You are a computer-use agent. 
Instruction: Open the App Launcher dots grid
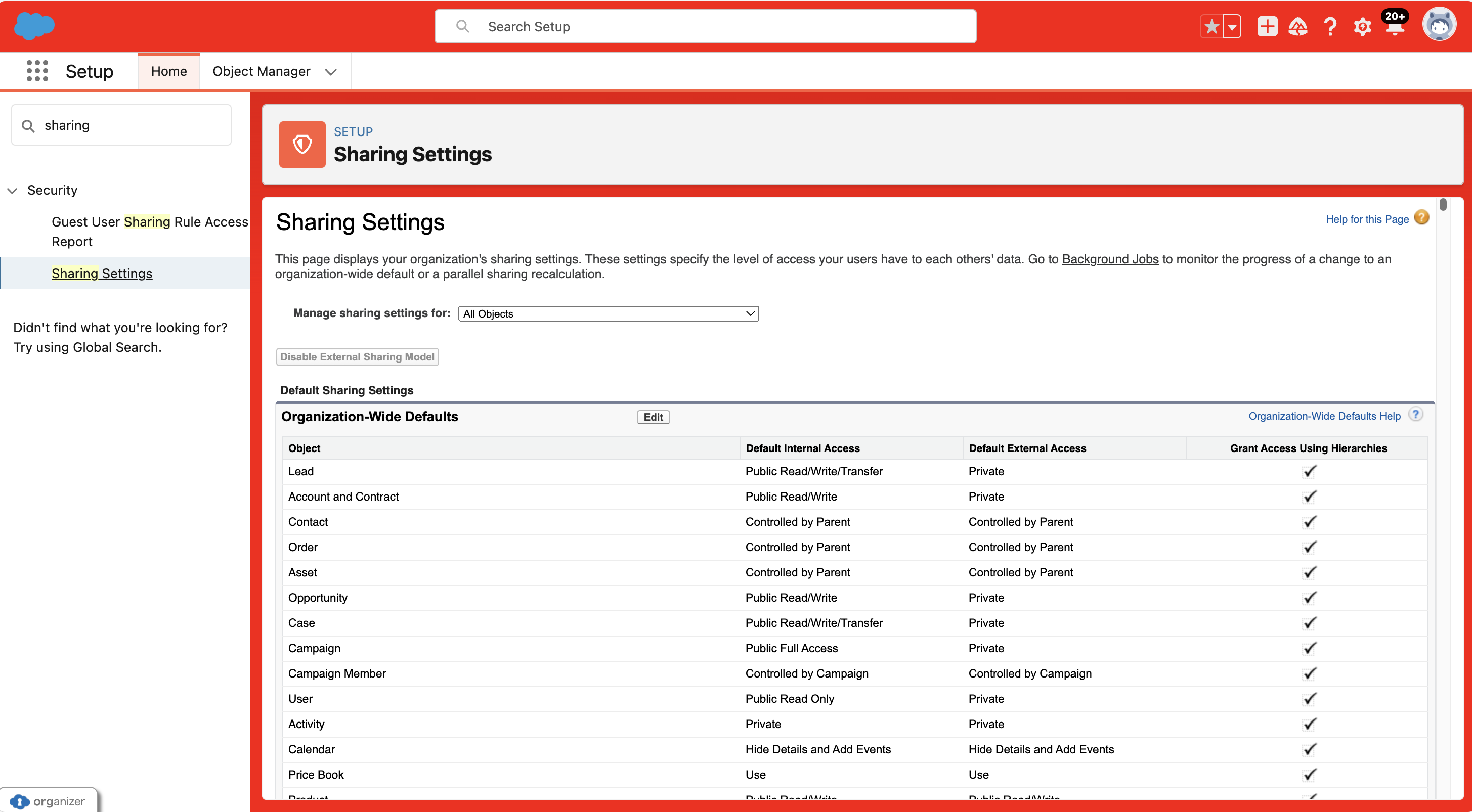37,71
